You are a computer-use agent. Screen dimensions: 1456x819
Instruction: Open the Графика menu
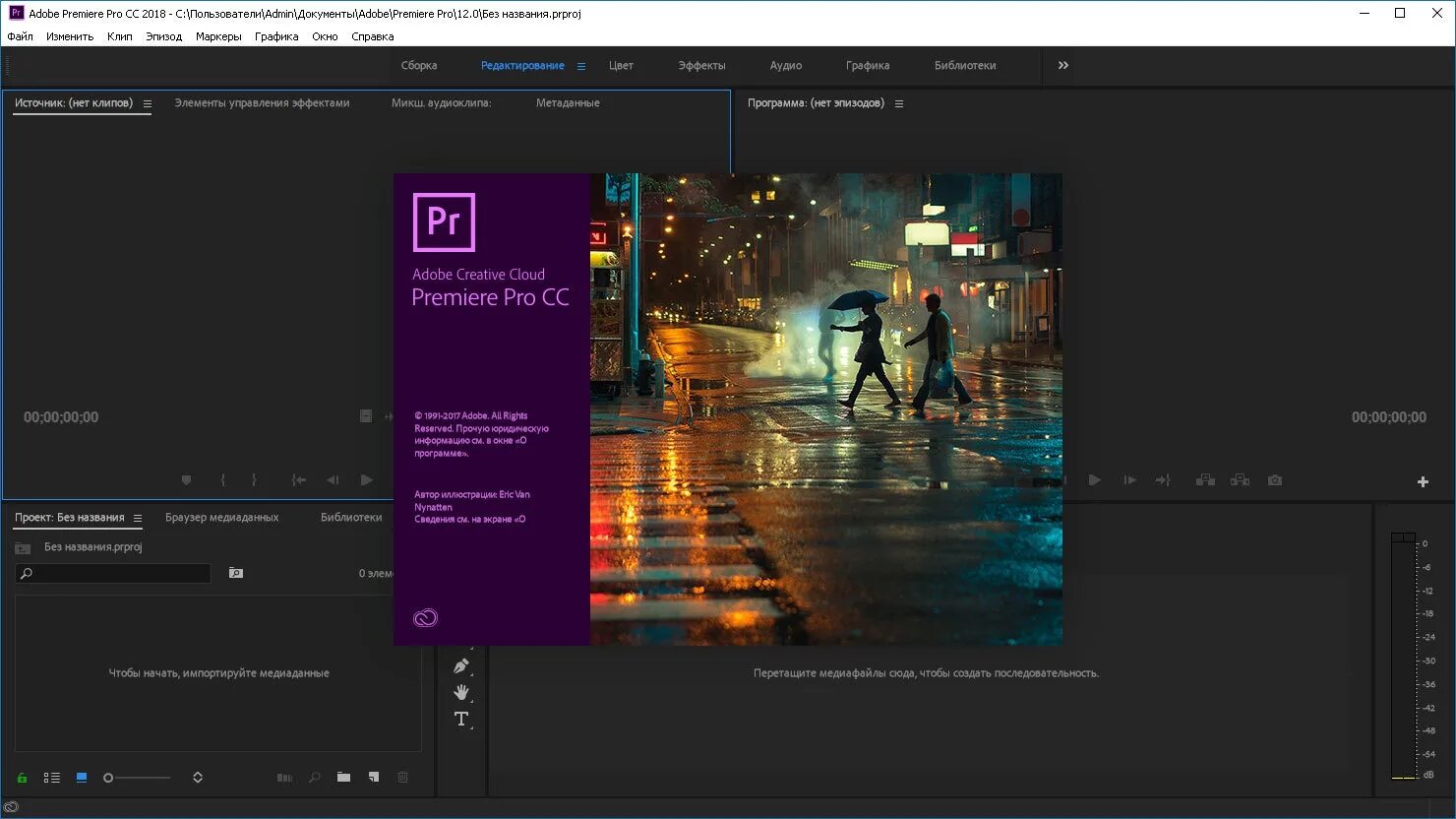pyautogui.click(x=276, y=36)
